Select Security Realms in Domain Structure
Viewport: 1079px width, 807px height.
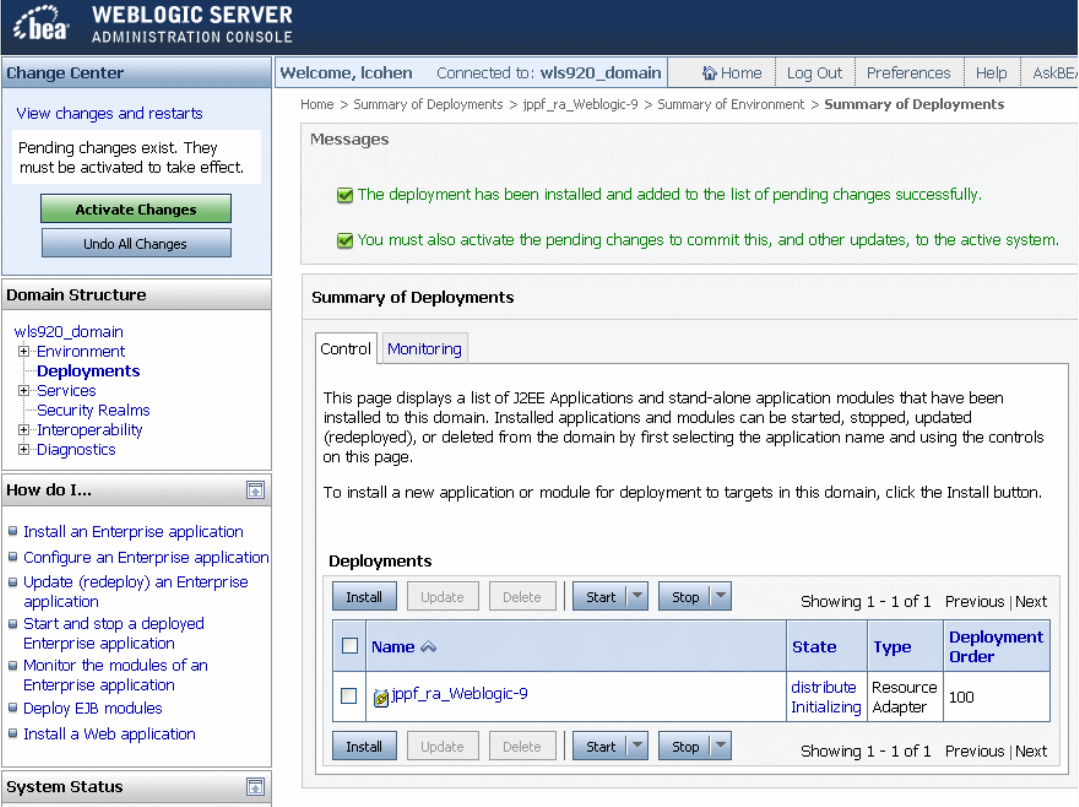pyautogui.click(x=93, y=410)
